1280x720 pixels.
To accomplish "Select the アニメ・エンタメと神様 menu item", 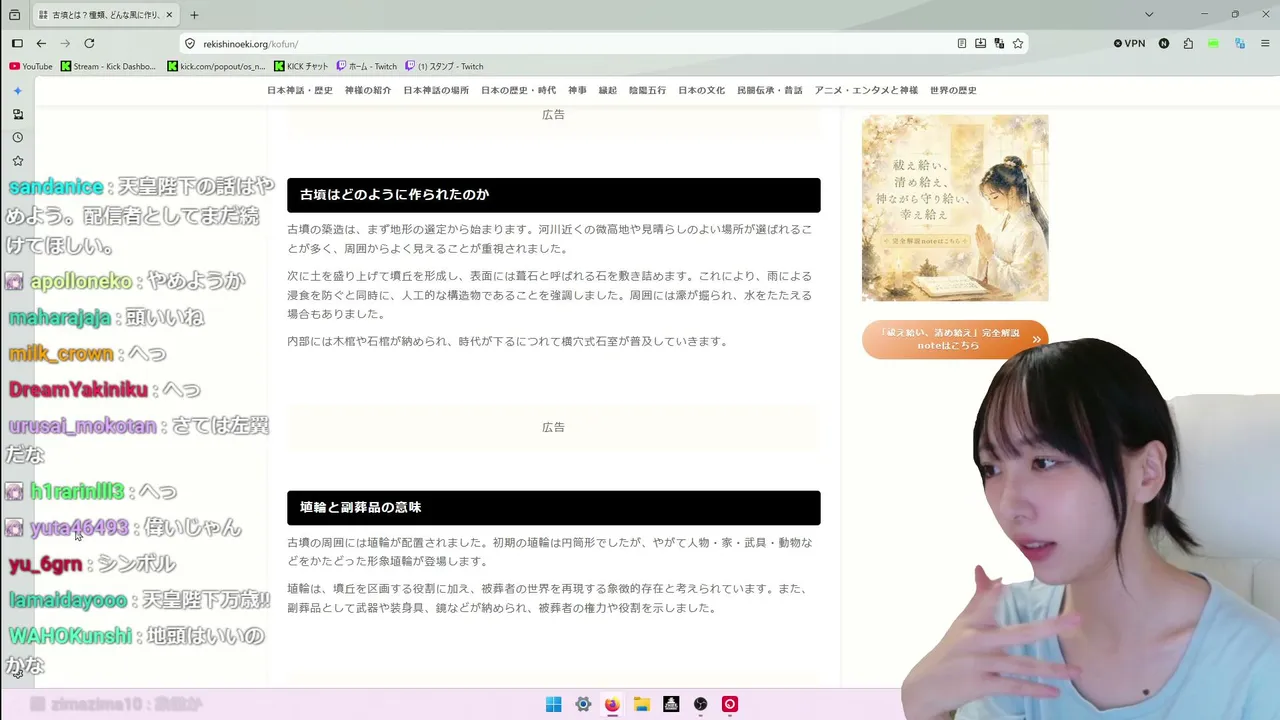I will coord(866,90).
